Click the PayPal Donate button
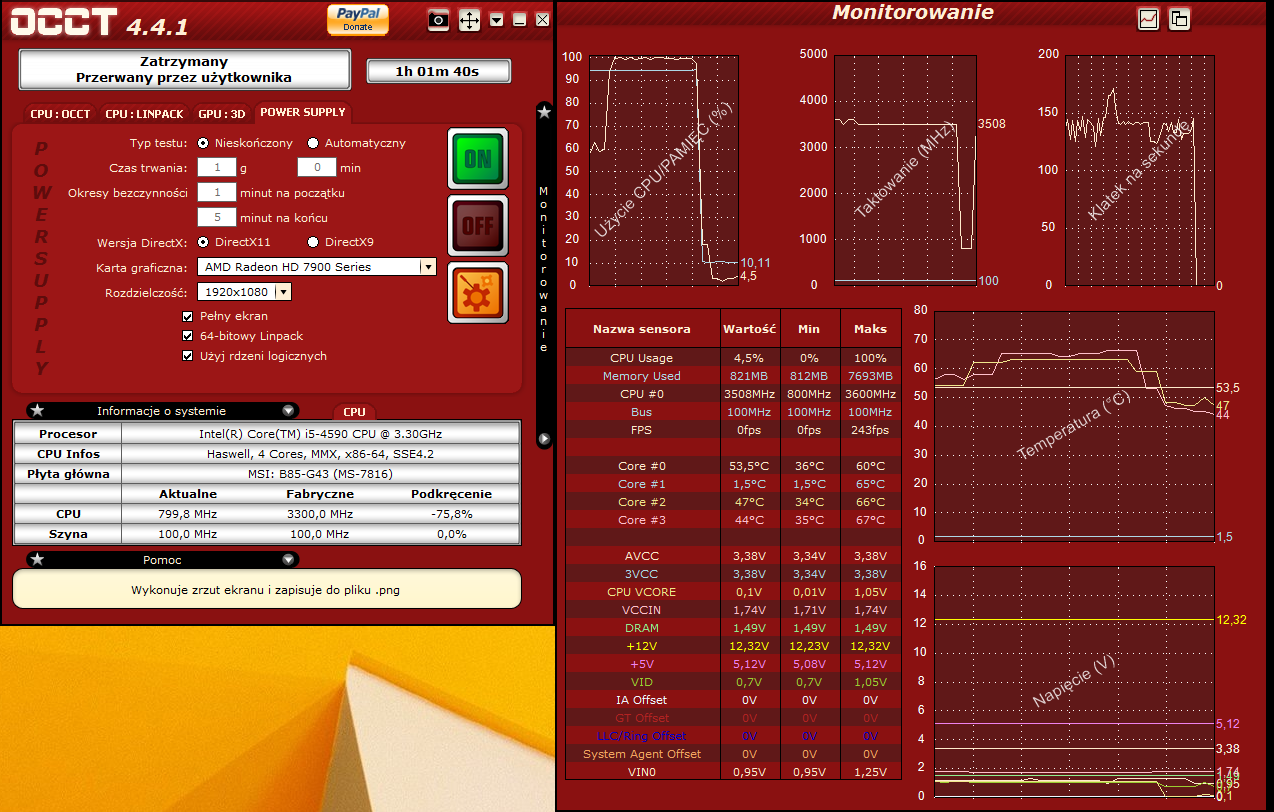The height and width of the screenshot is (812, 1274). [x=358, y=19]
